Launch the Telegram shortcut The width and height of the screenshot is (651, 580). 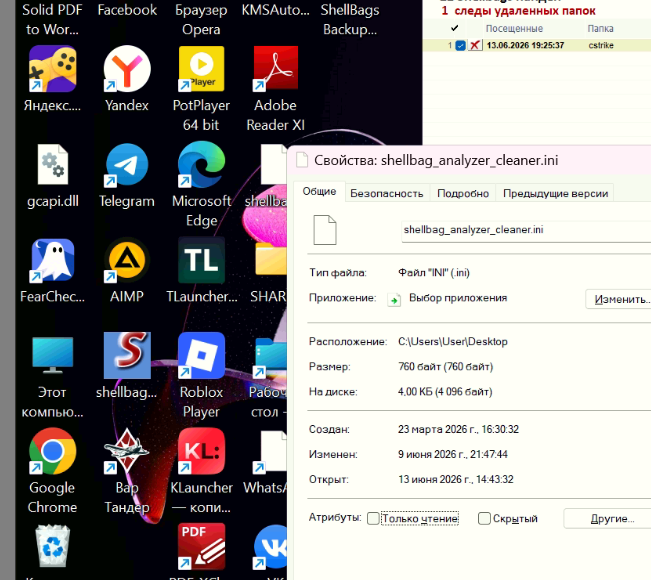coord(127,165)
